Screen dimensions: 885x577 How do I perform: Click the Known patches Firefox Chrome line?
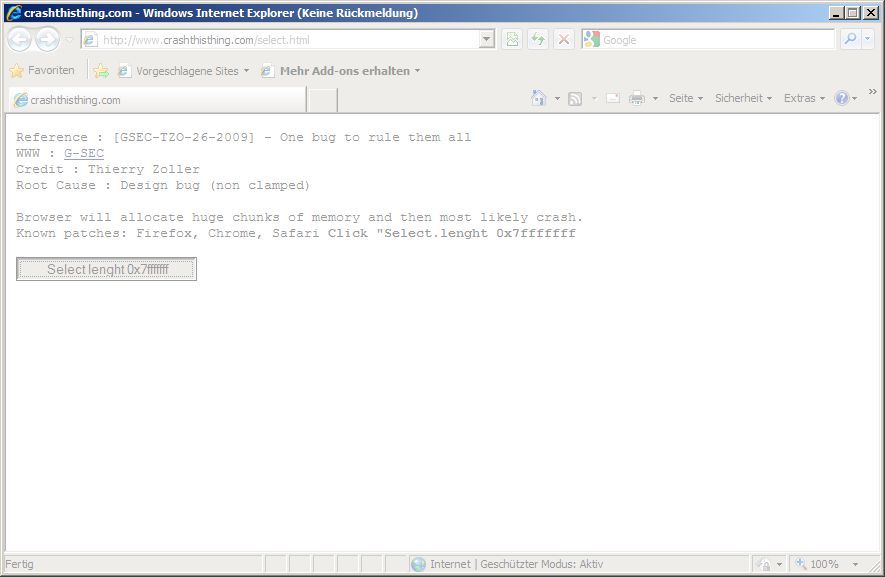coord(296,233)
